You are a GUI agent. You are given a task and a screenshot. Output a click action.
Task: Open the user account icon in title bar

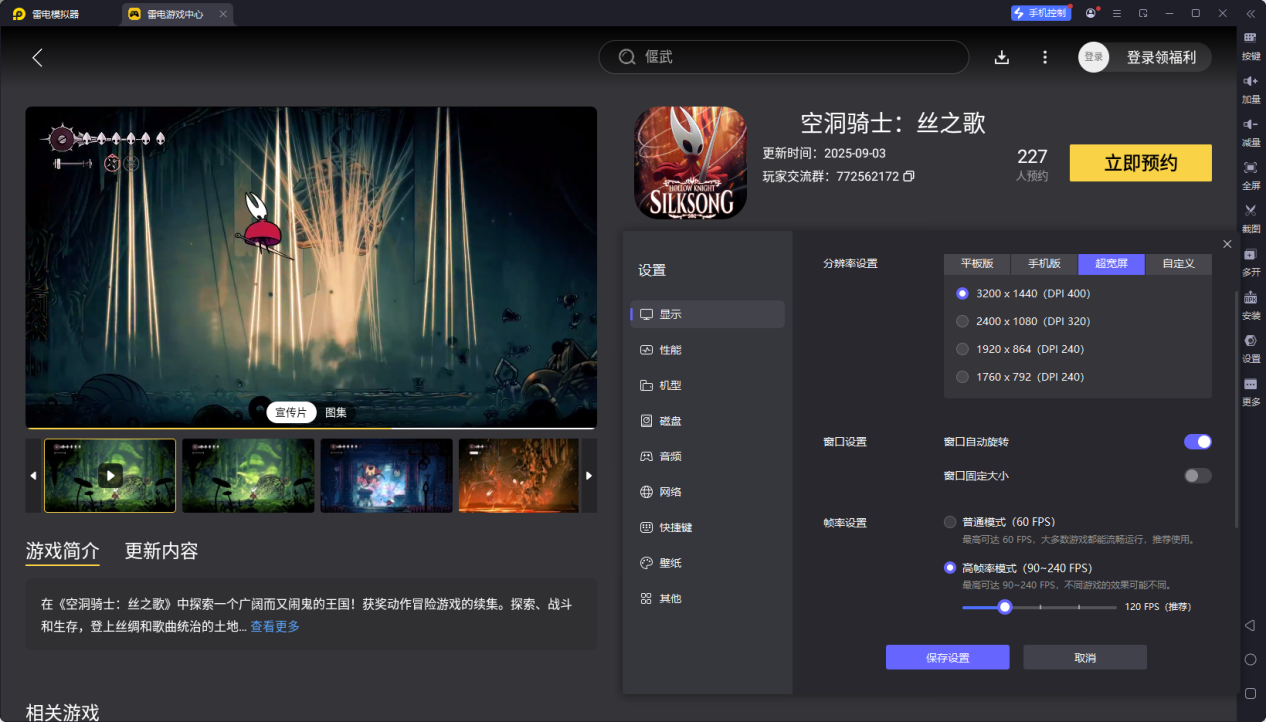click(x=1090, y=13)
